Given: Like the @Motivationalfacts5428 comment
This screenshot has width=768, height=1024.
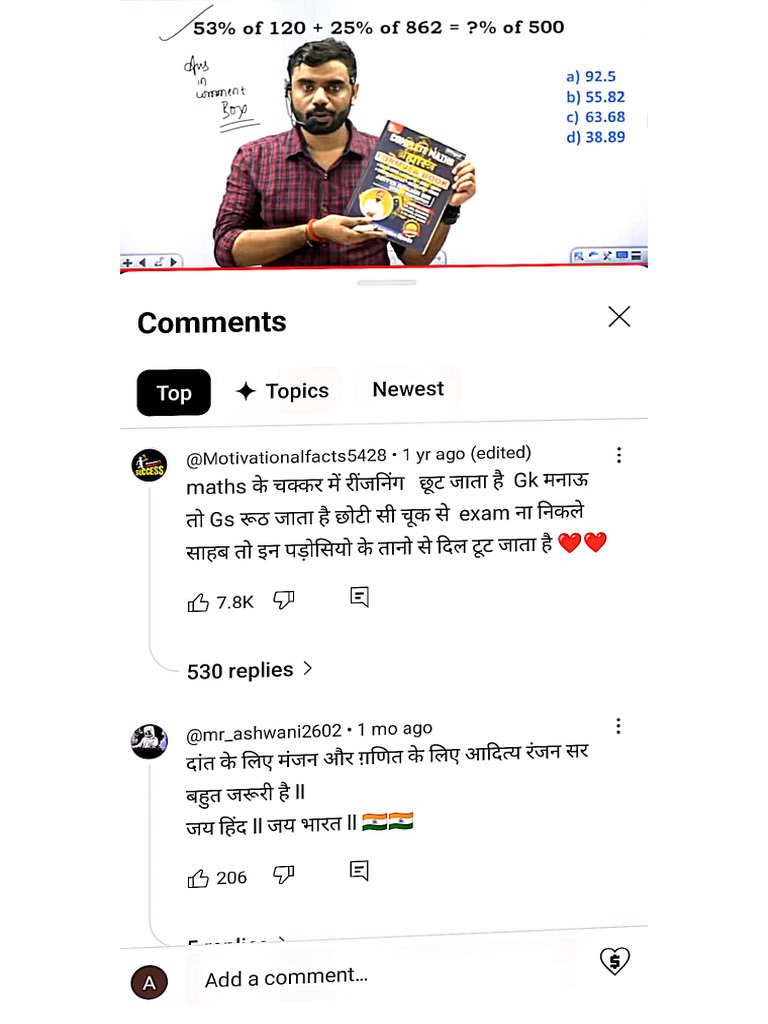Looking at the screenshot, I should point(198,602).
